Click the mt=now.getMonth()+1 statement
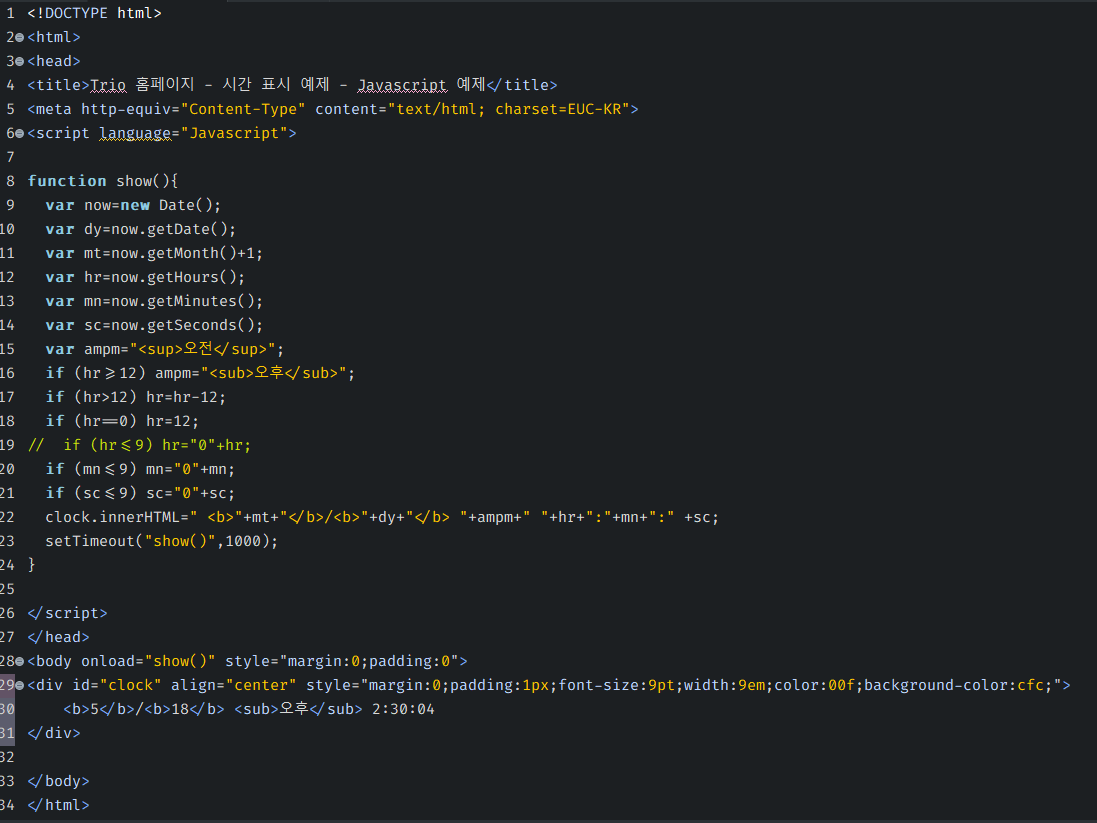The height and width of the screenshot is (823, 1097). coord(174,253)
